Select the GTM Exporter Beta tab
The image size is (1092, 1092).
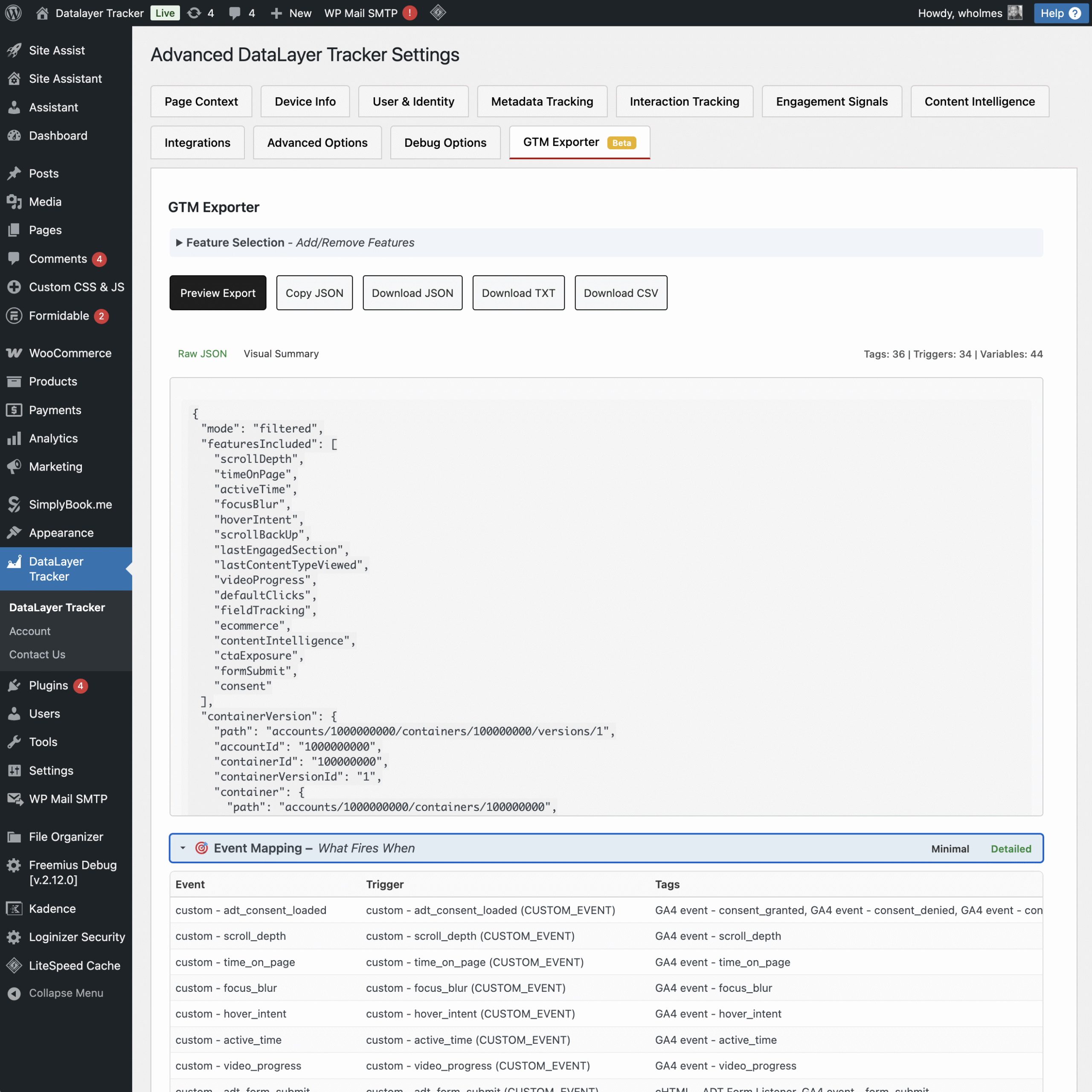coord(579,142)
